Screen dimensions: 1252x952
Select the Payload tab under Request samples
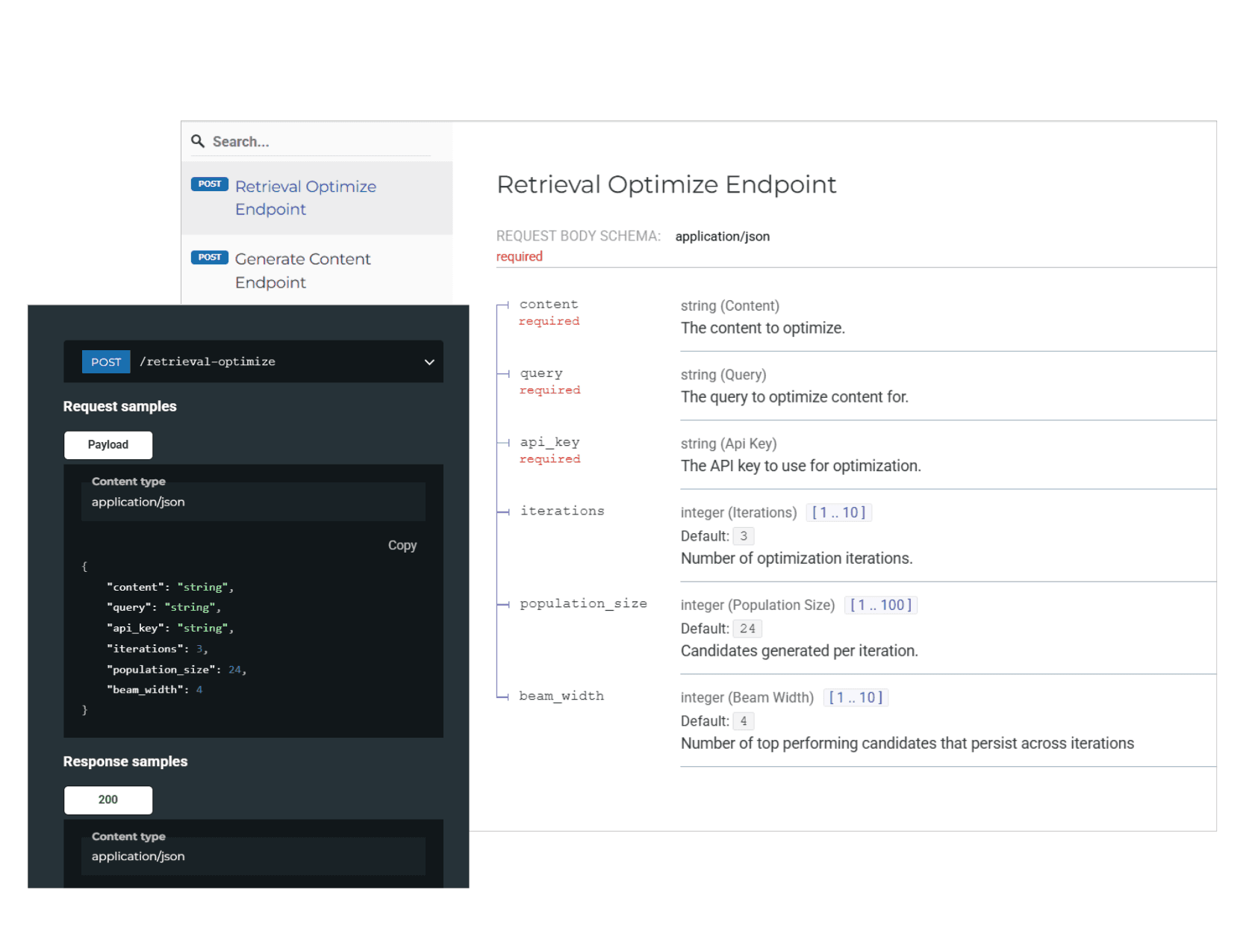point(108,444)
